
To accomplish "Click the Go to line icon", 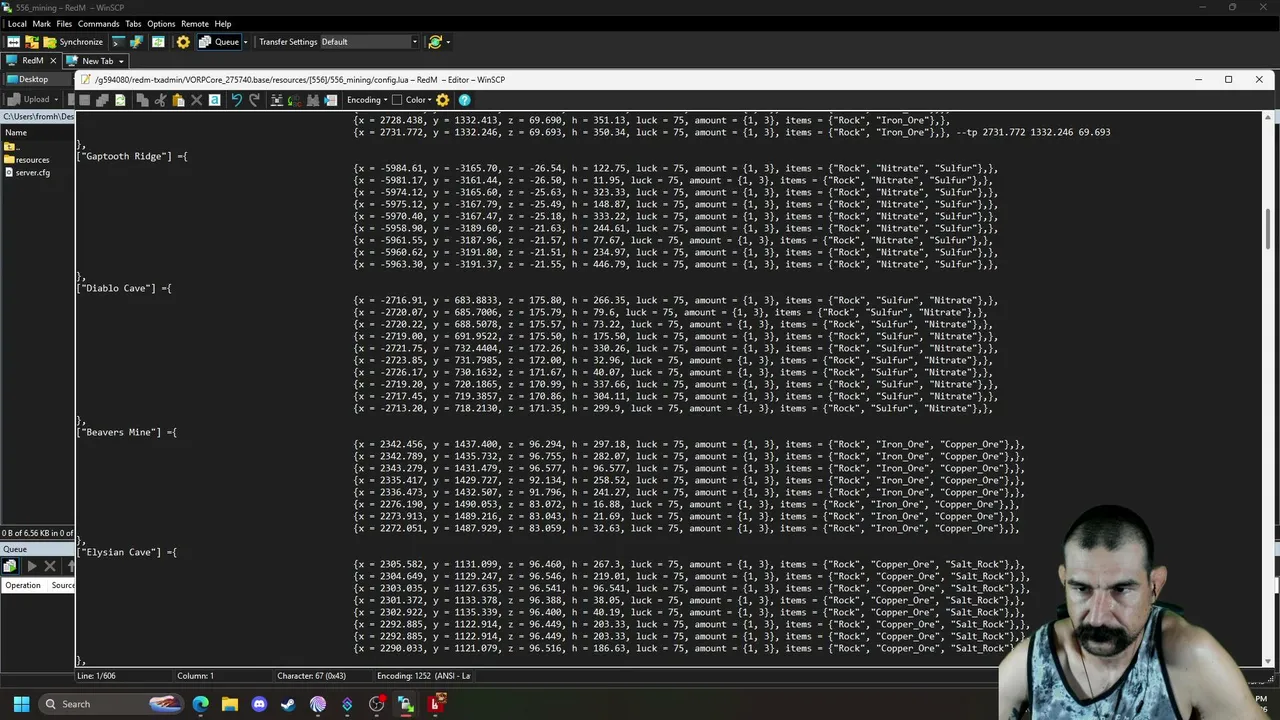I will [x=330, y=100].
